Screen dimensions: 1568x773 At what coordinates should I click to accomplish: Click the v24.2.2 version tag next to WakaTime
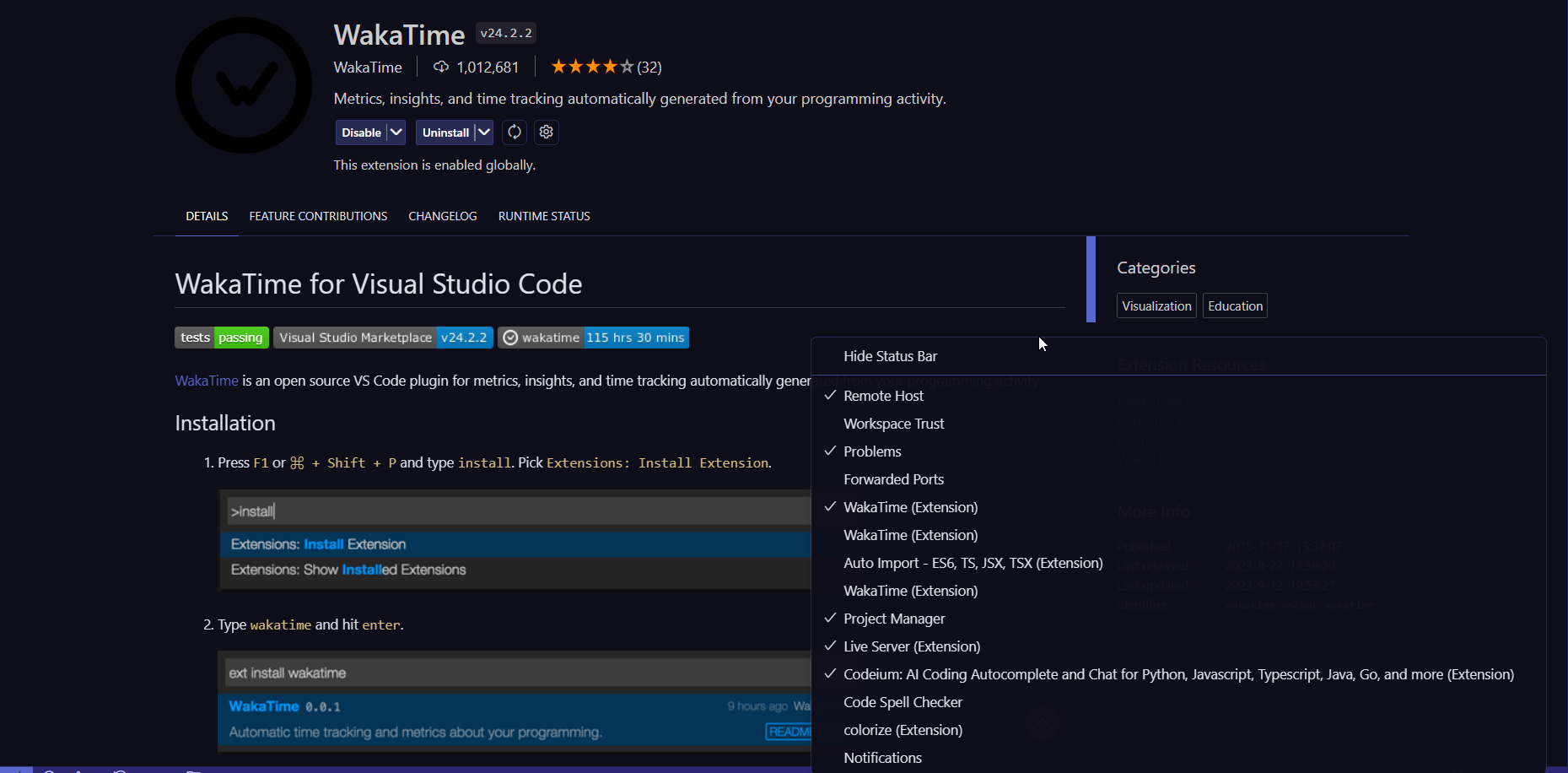505,32
